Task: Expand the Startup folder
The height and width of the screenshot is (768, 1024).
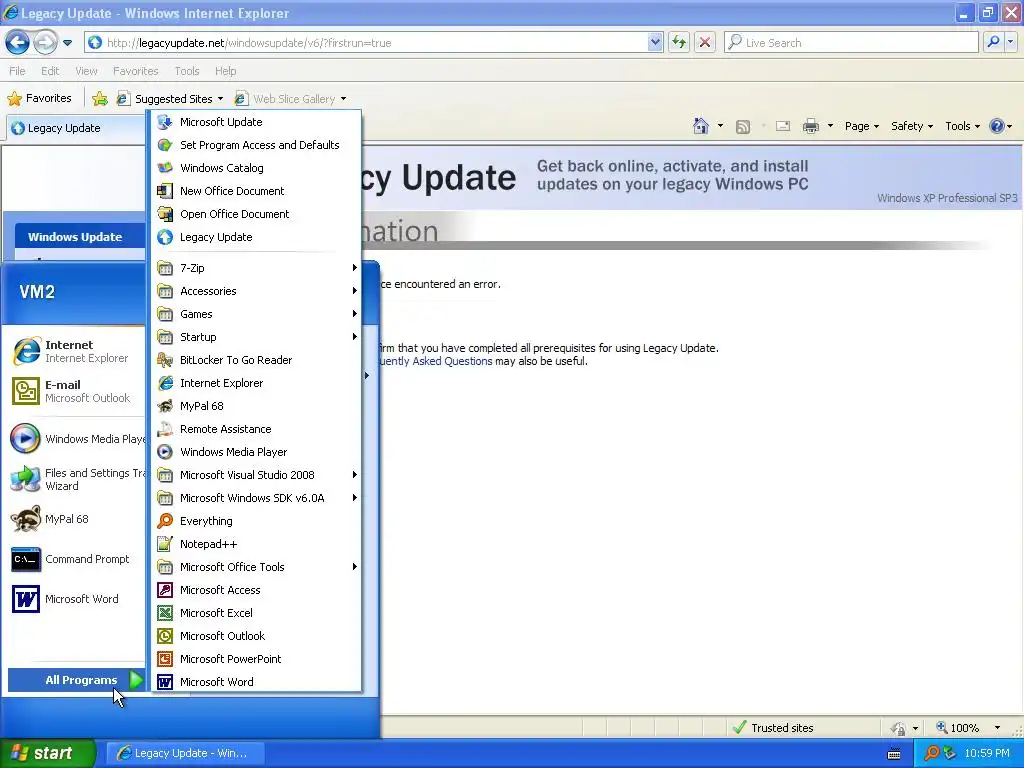Action: click(x=256, y=337)
